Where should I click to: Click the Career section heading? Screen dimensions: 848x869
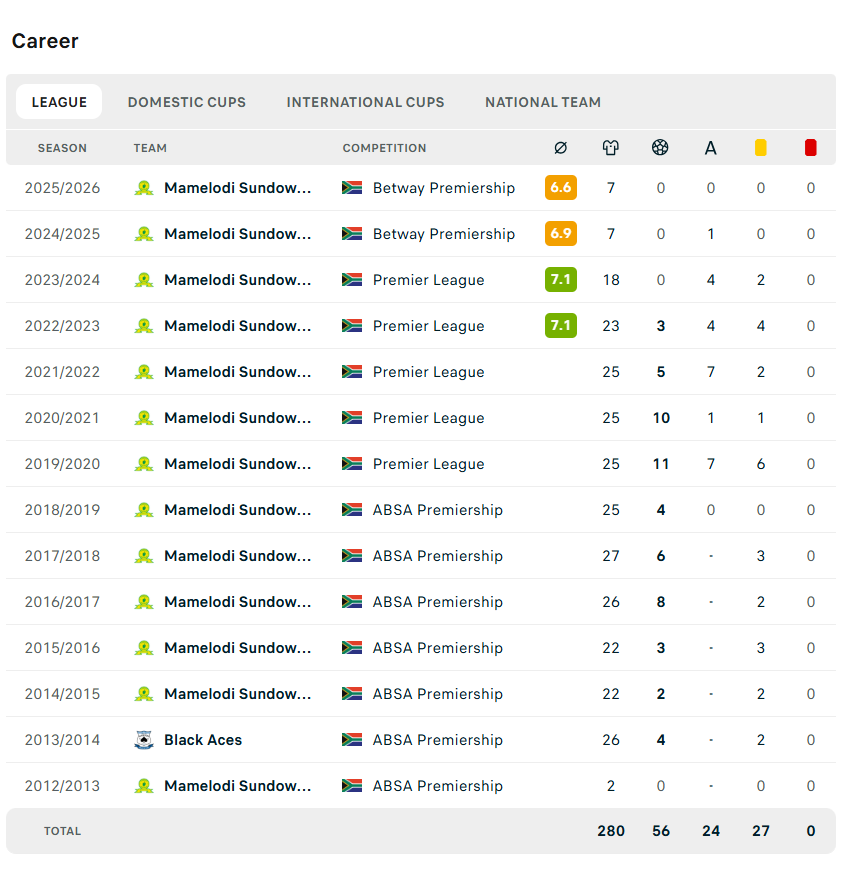[x=45, y=41]
